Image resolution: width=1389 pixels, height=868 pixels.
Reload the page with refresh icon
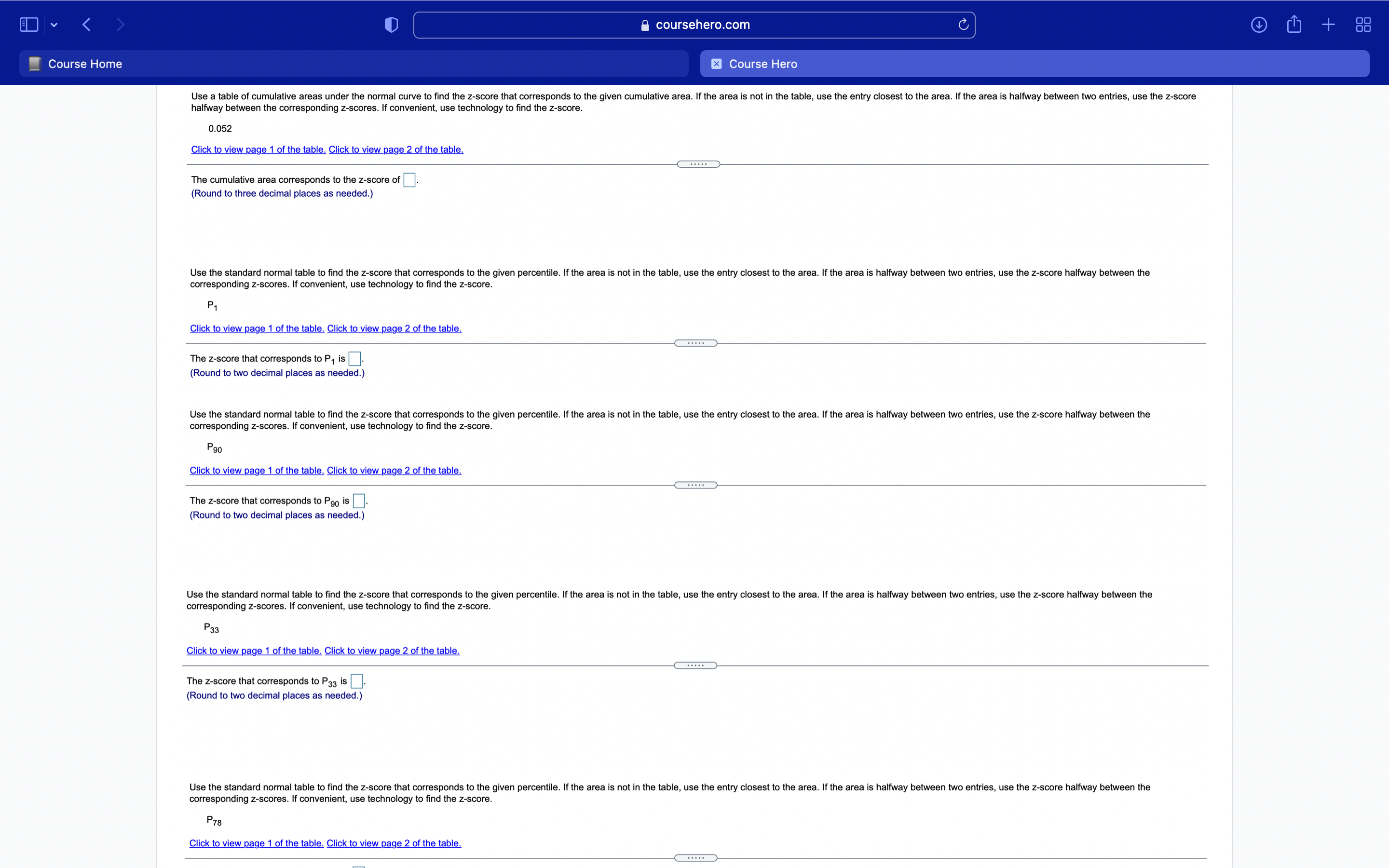[963, 25]
